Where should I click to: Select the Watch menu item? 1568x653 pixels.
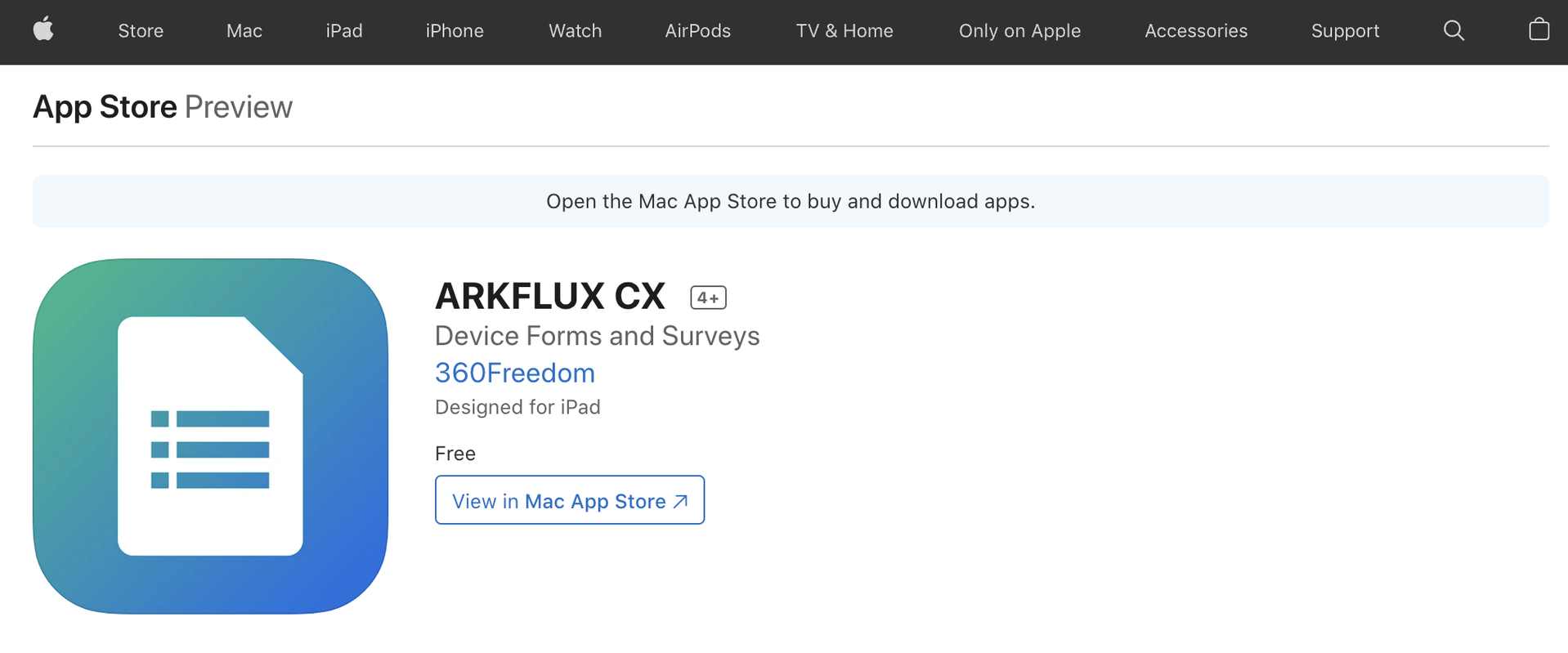tap(575, 31)
